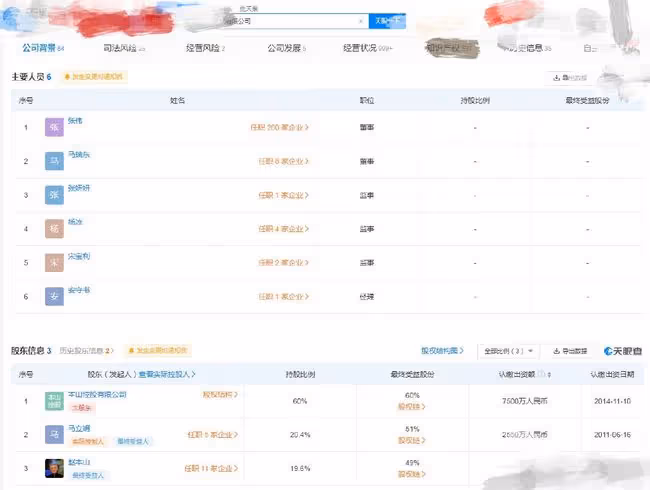Image resolution: width=650 pixels, height=490 pixels.
Task: Click the clear X icon in the search box
Action: pyautogui.click(x=361, y=21)
